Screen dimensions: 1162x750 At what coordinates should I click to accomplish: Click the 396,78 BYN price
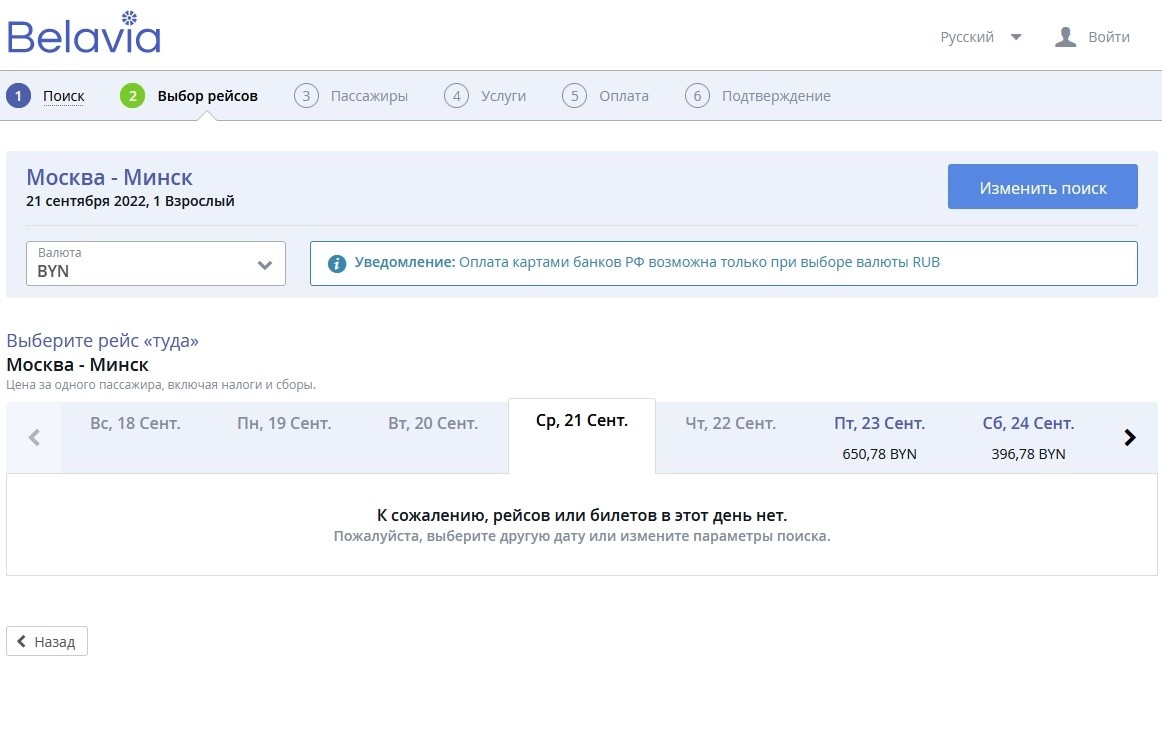click(x=1029, y=454)
